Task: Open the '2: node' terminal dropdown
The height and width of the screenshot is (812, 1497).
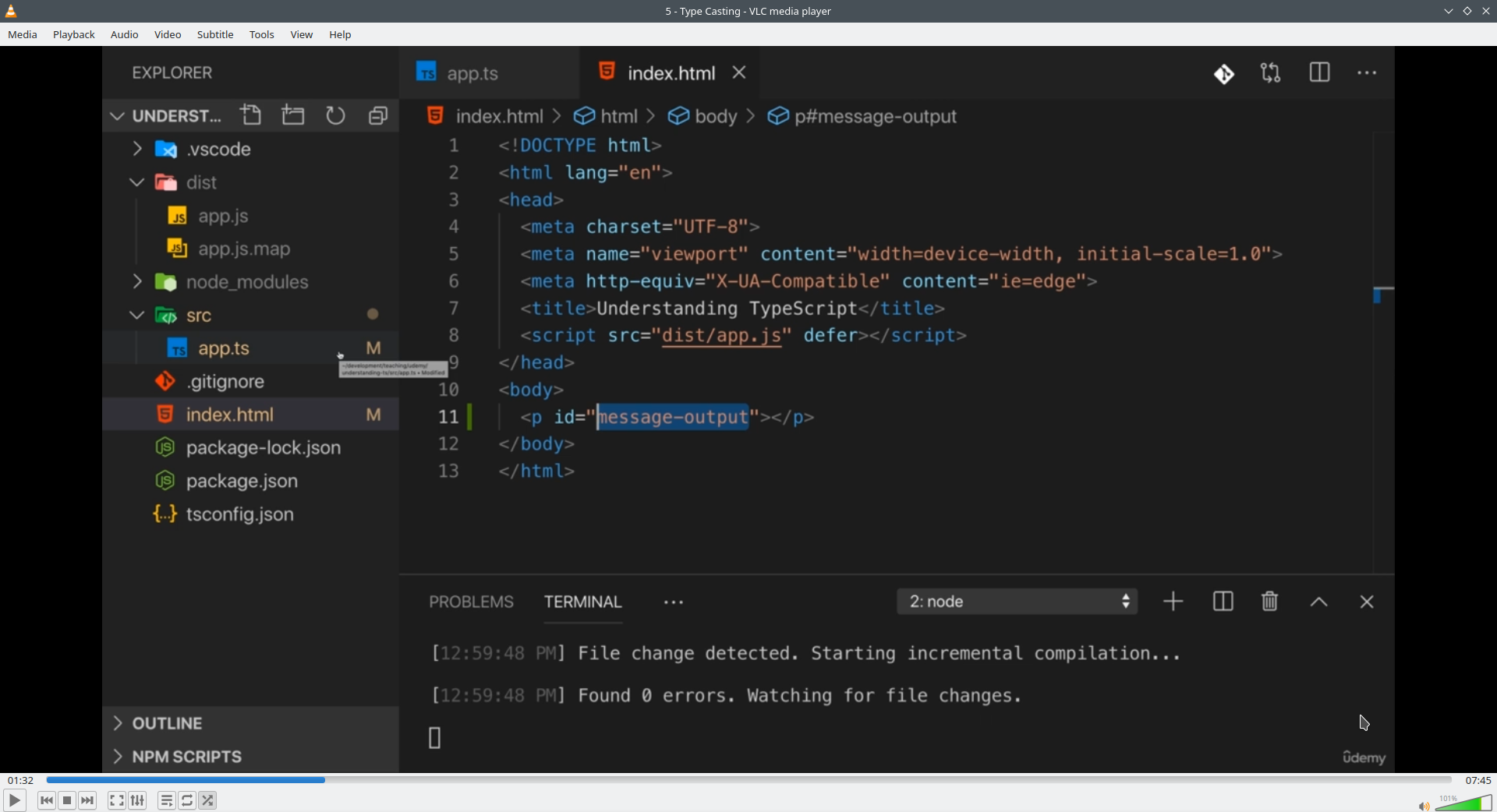Action: [x=1017, y=602]
